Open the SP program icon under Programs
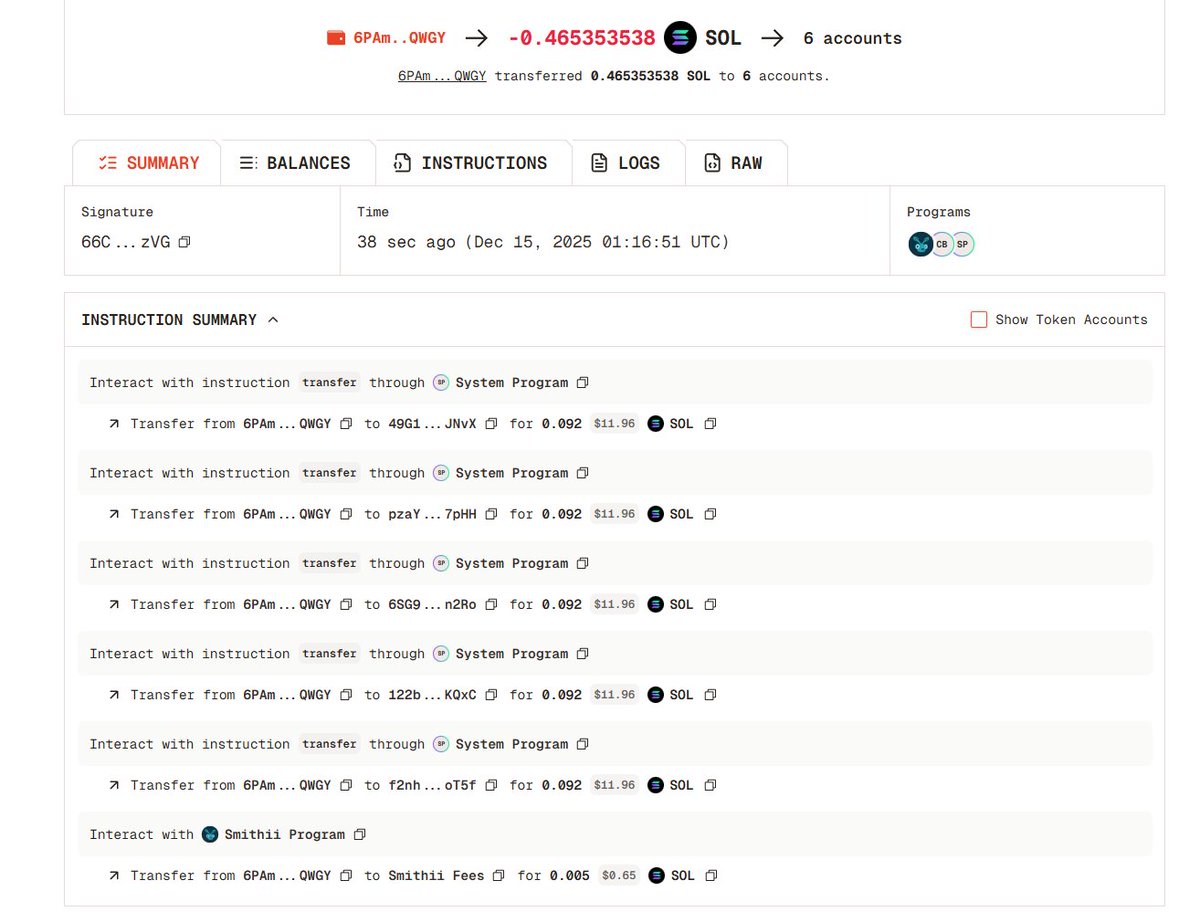Screen dimensions: 1200x912 [x=962, y=244]
